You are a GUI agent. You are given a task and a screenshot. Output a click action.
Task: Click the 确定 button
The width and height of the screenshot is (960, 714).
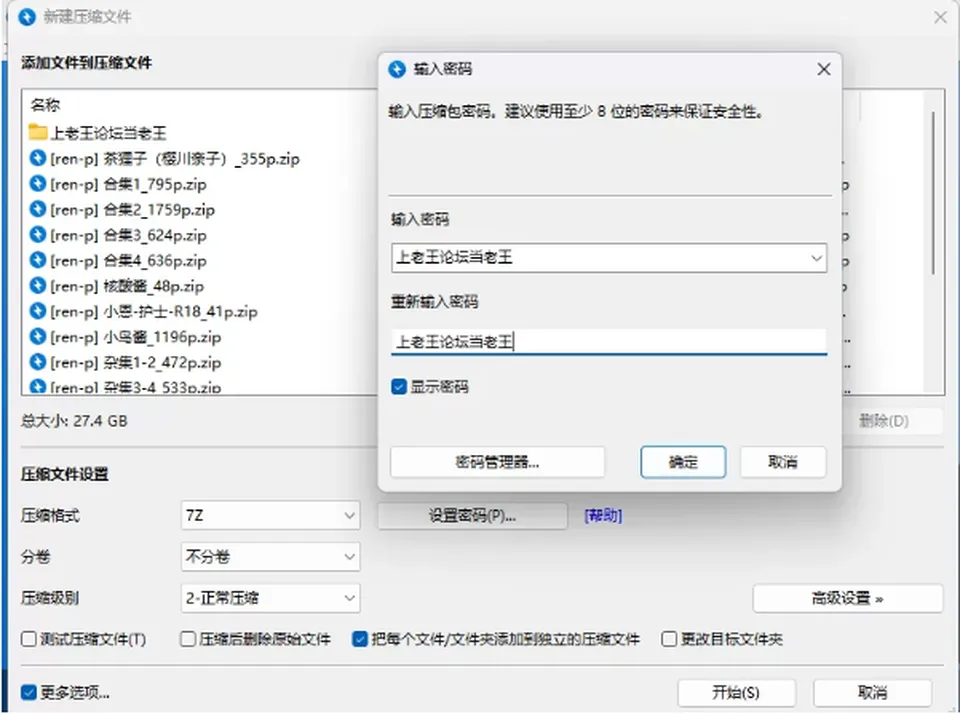pyautogui.click(x=683, y=462)
